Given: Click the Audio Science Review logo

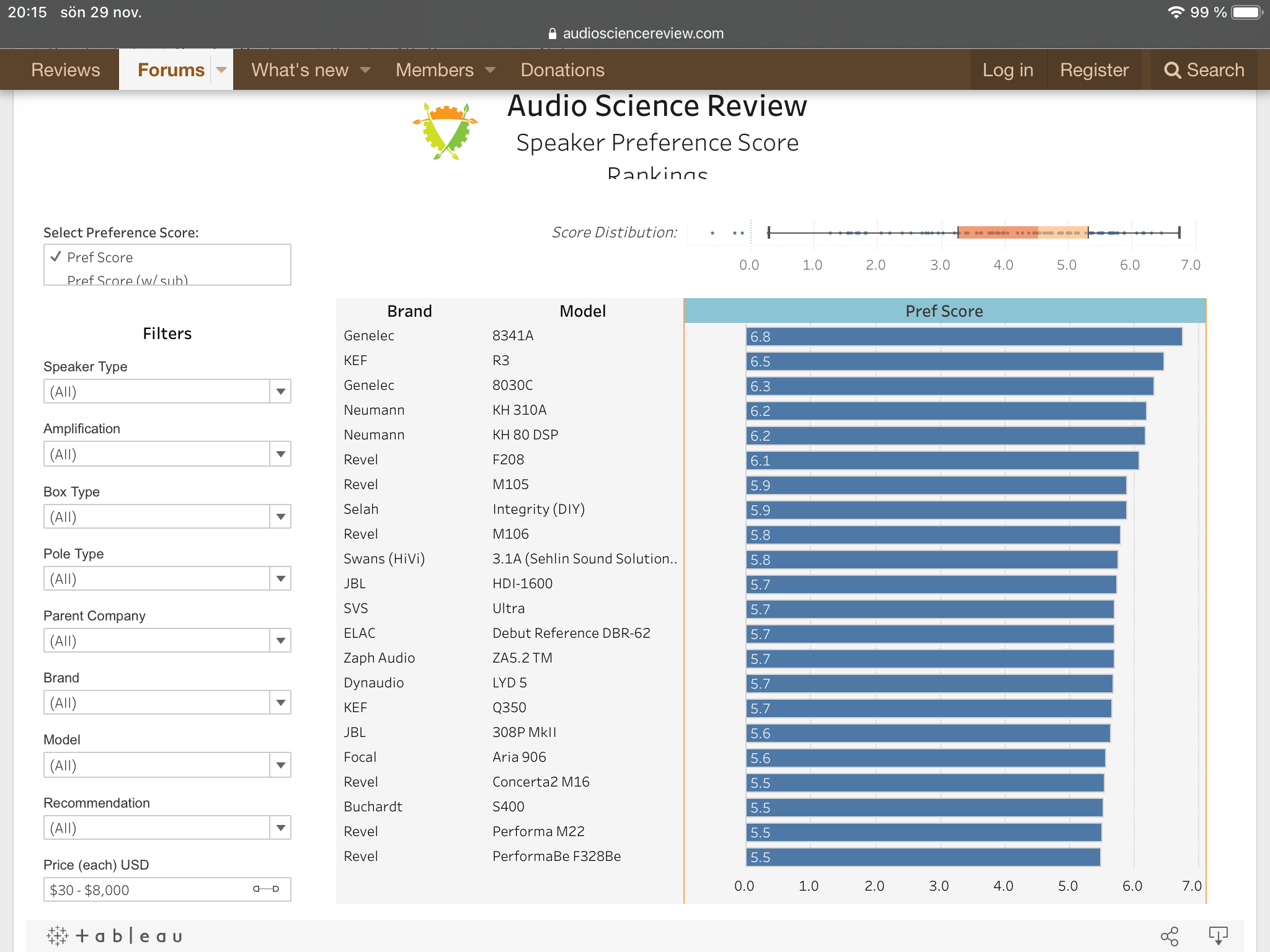Looking at the screenshot, I should pos(445,131).
